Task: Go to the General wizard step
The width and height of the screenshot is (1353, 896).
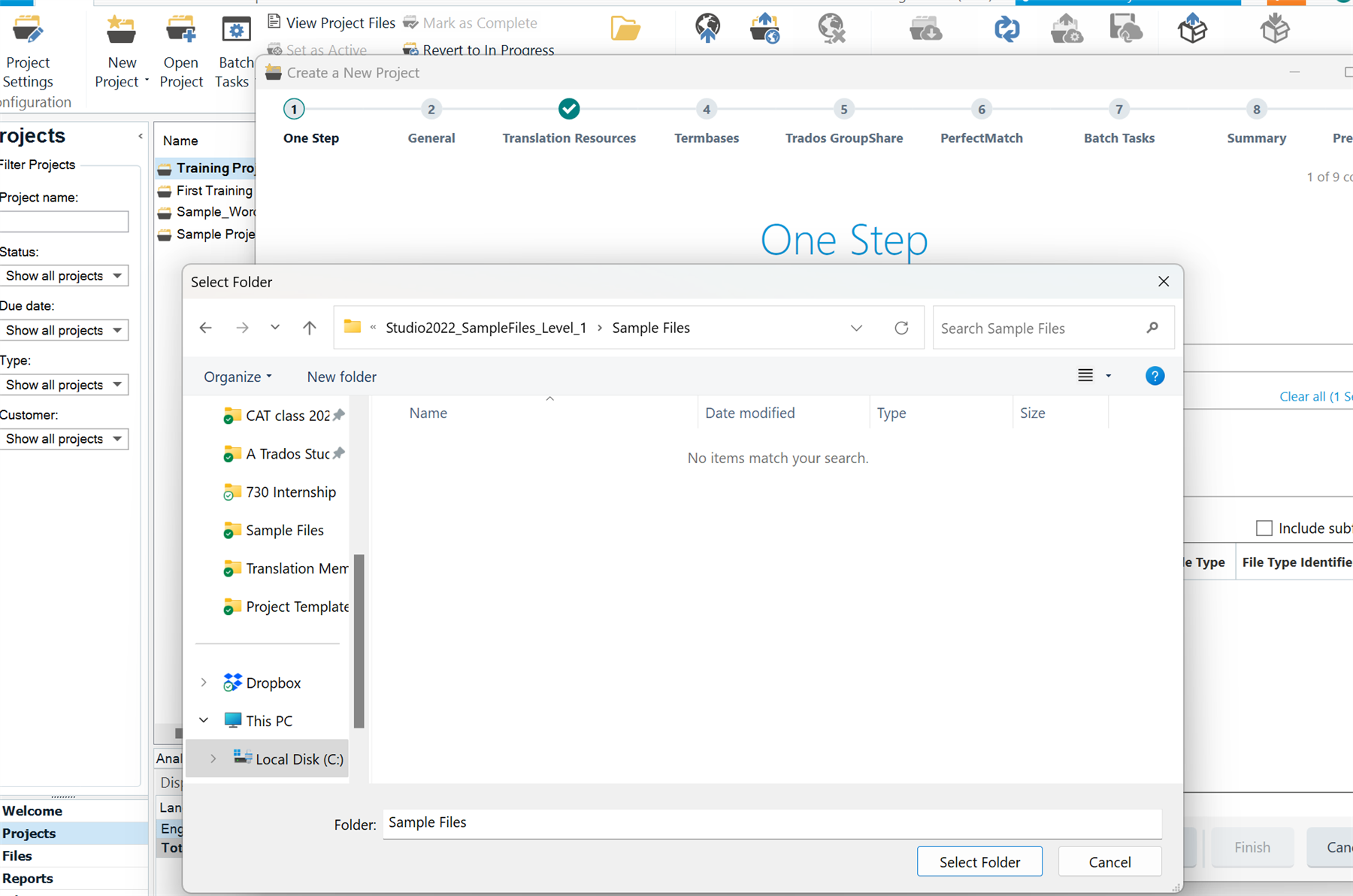Action: click(x=431, y=122)
